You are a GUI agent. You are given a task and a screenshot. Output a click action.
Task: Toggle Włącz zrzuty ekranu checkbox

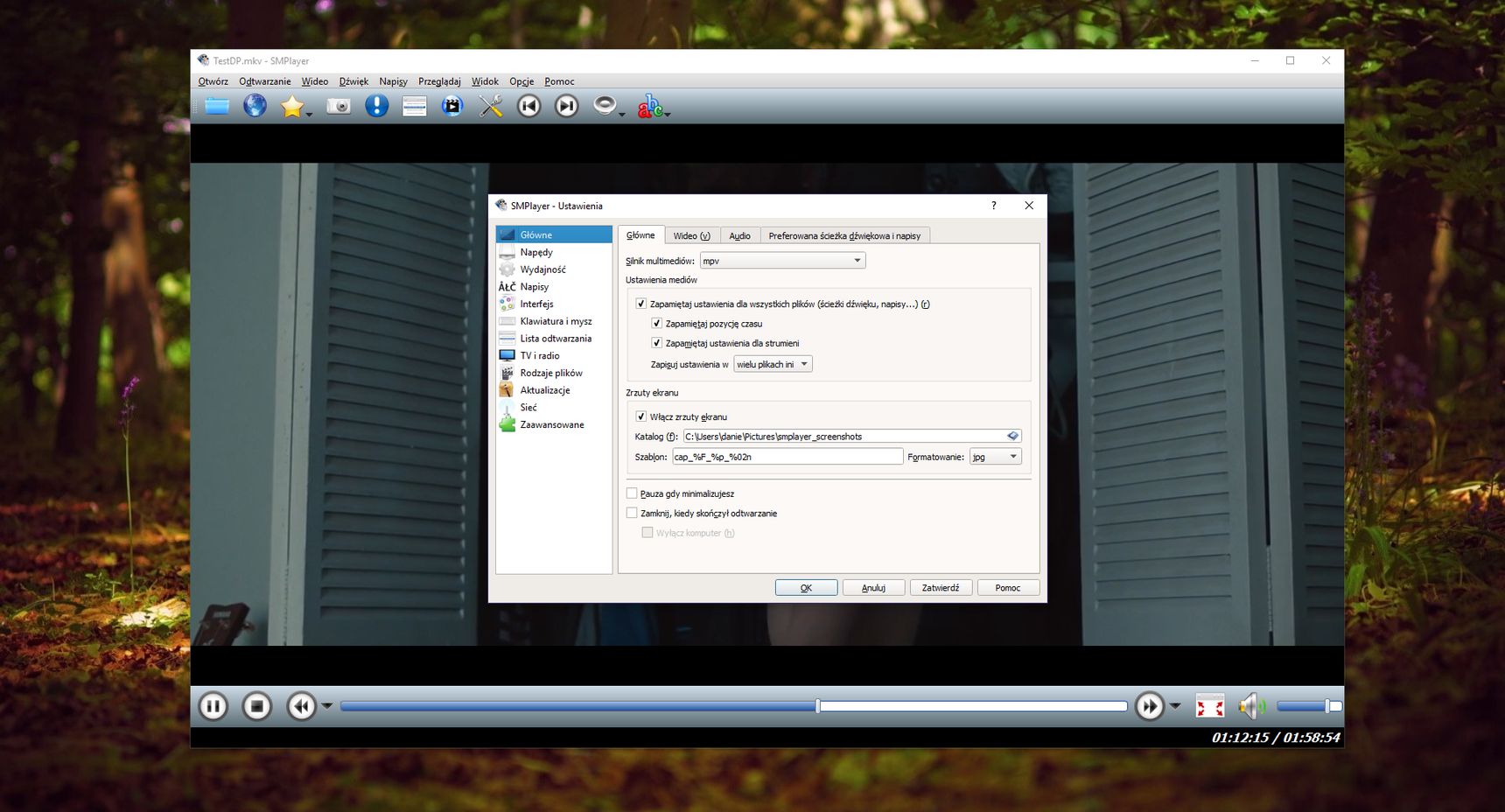pyautogui.click(x=640, y=416)
